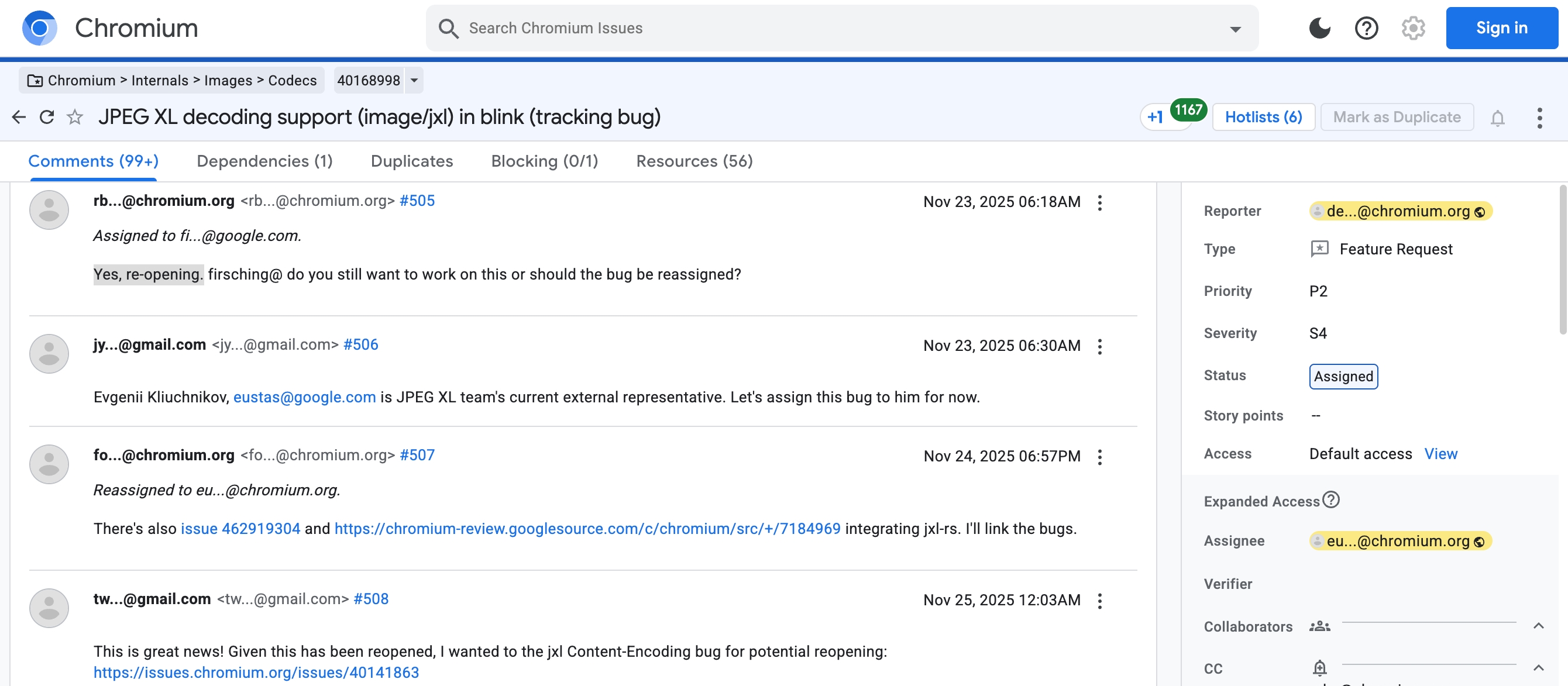The image size is (1568, 686).
Task: Open issue 462919304 link
Action: click(x=240, y=528)
